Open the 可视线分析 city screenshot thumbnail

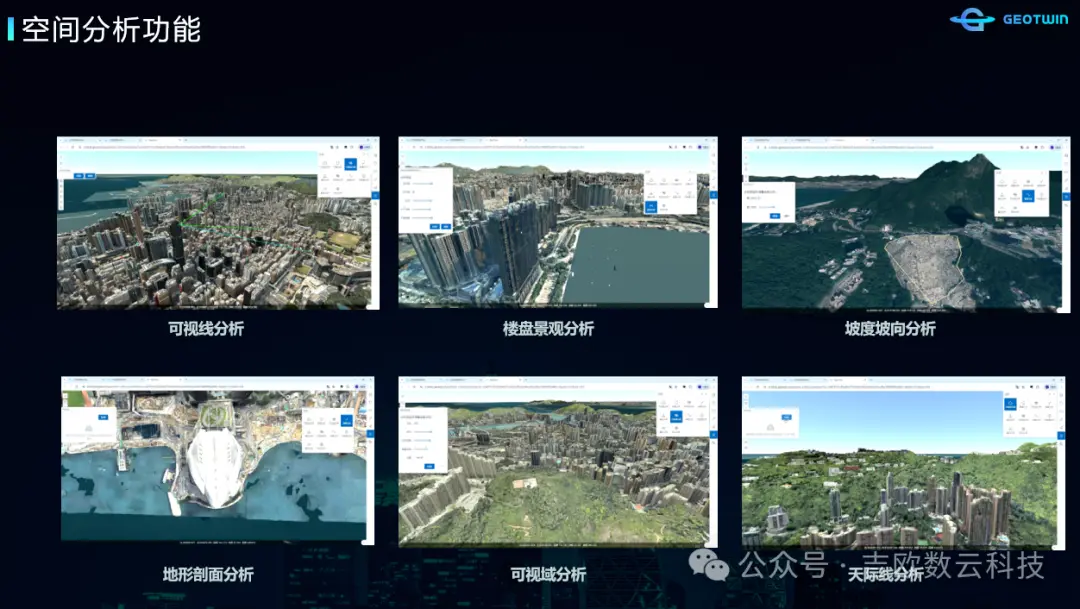click(x=218, y=223)
